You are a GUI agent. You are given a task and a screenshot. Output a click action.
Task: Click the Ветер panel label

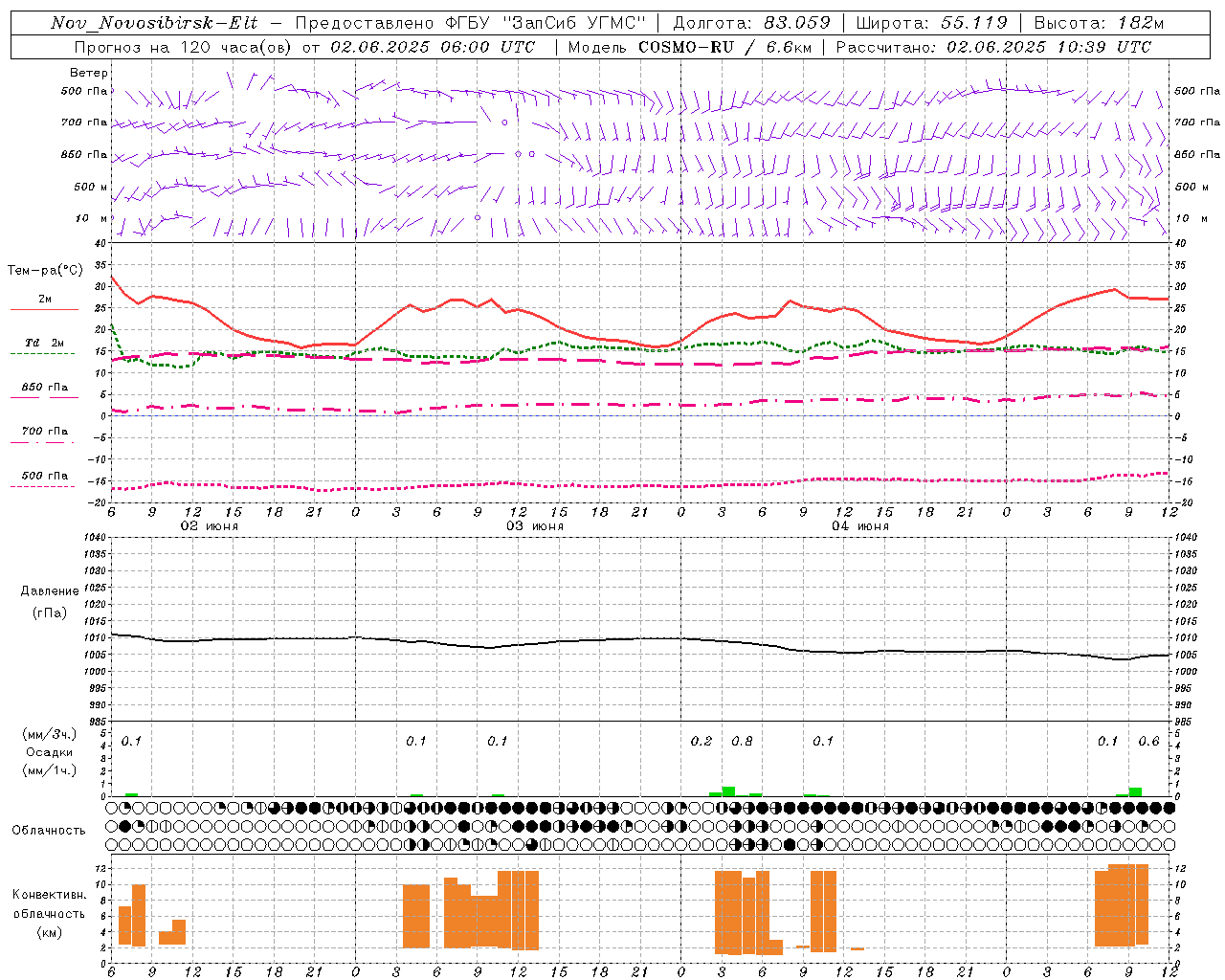[89, 73]
